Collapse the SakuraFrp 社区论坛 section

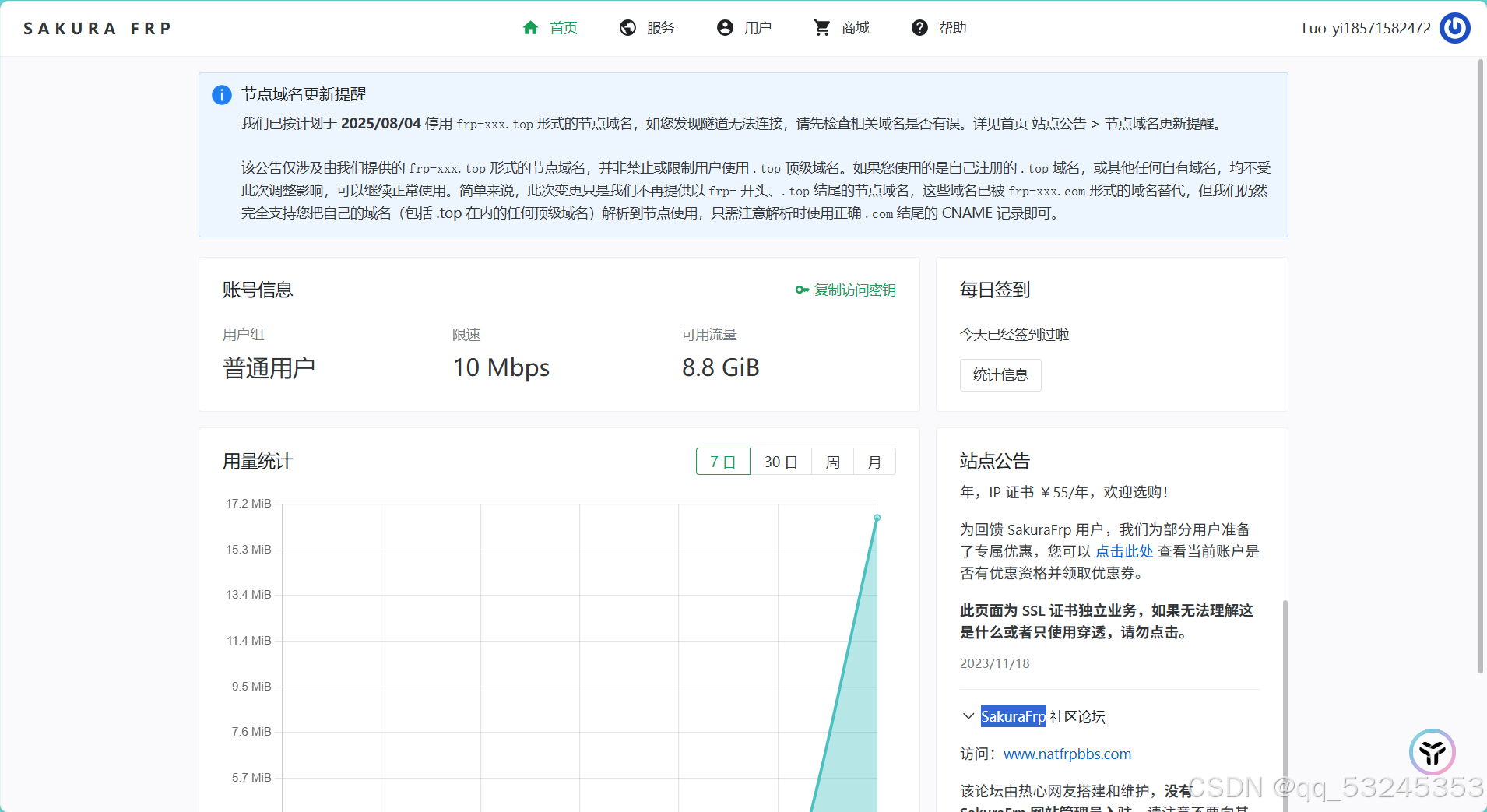[x=968, y=715]
